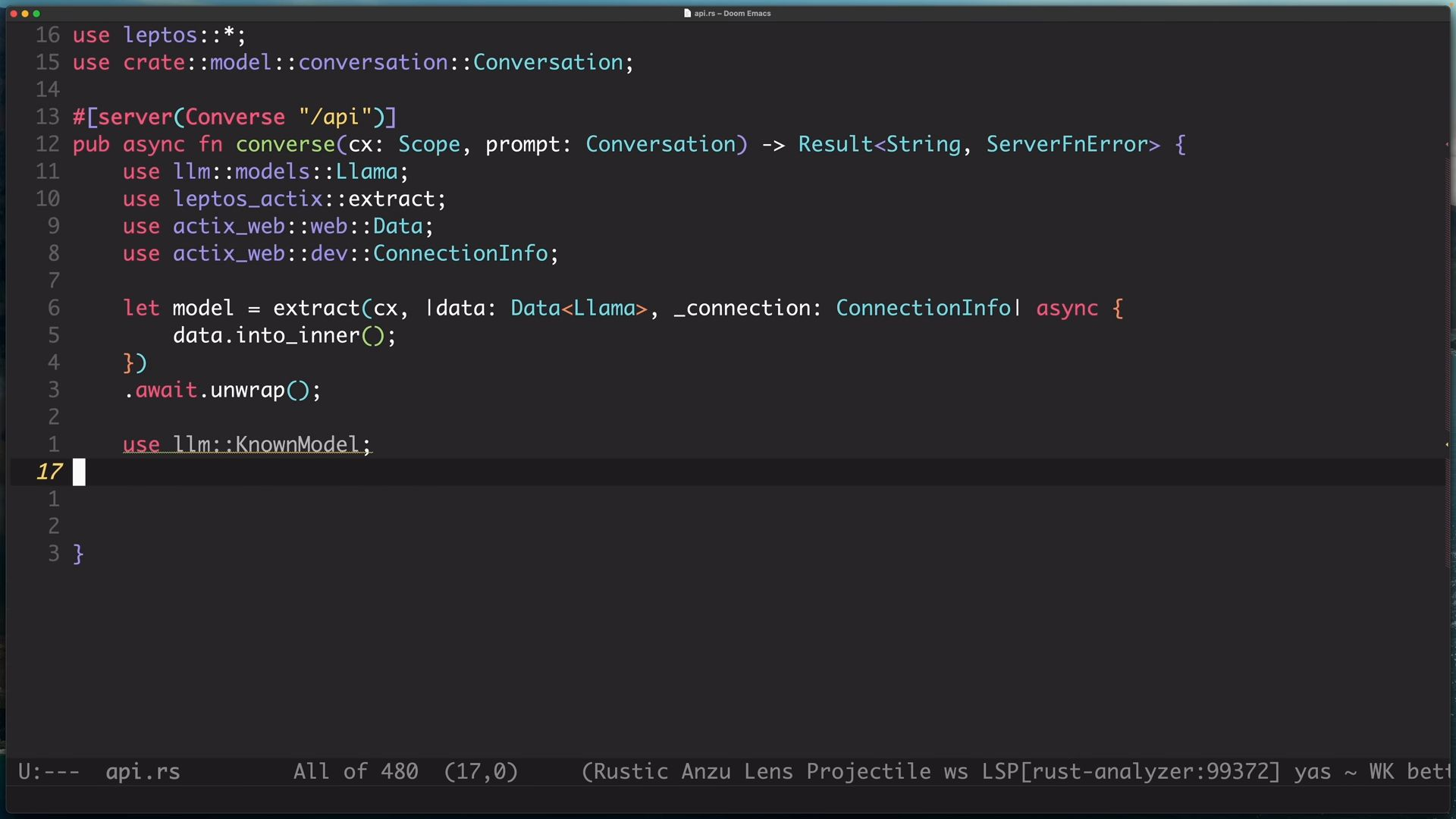Click the api.rs buffer name in mode line
The image size is (1456, 819).
click(143, 772)
